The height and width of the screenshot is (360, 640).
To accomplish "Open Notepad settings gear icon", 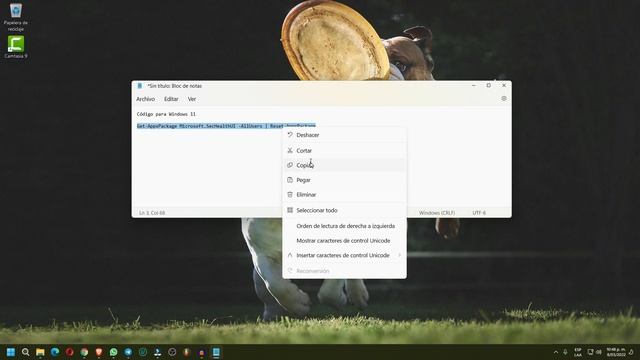I will (504, 99).
